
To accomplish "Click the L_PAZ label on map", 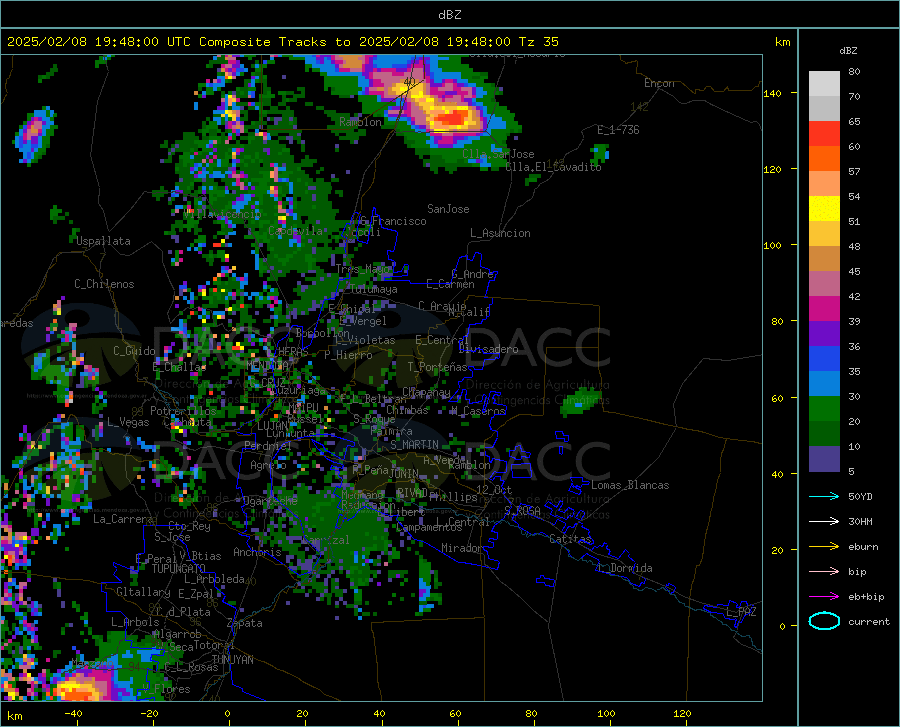I will (x=741, y=612).
